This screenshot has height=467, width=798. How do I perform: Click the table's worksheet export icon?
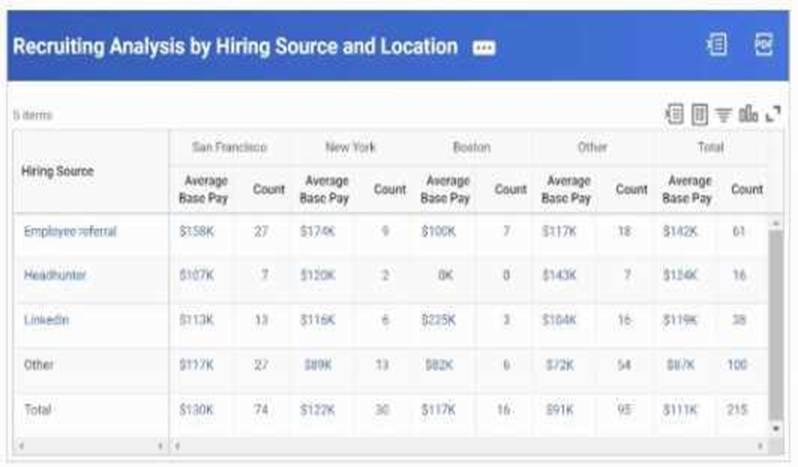(700, 114)
